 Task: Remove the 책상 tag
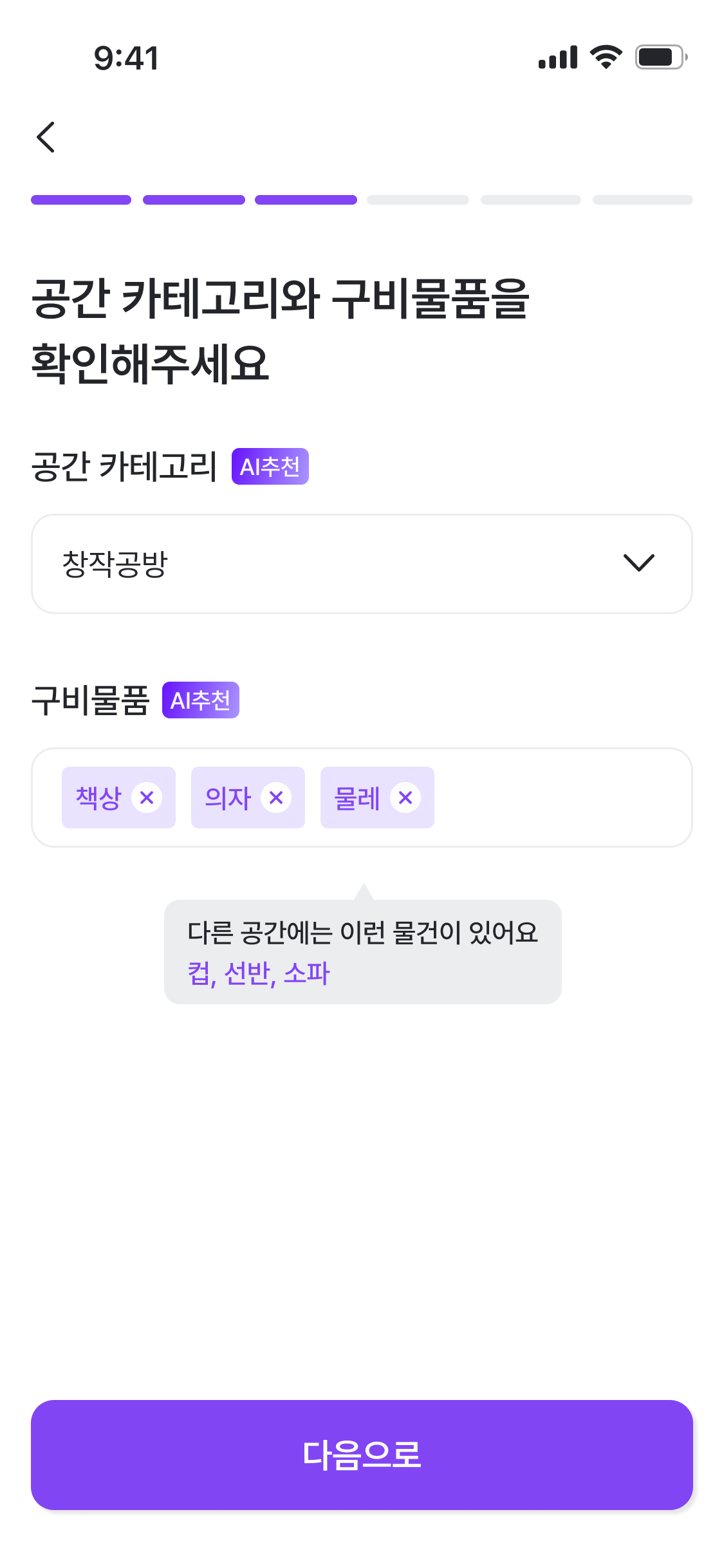point(147,798)
